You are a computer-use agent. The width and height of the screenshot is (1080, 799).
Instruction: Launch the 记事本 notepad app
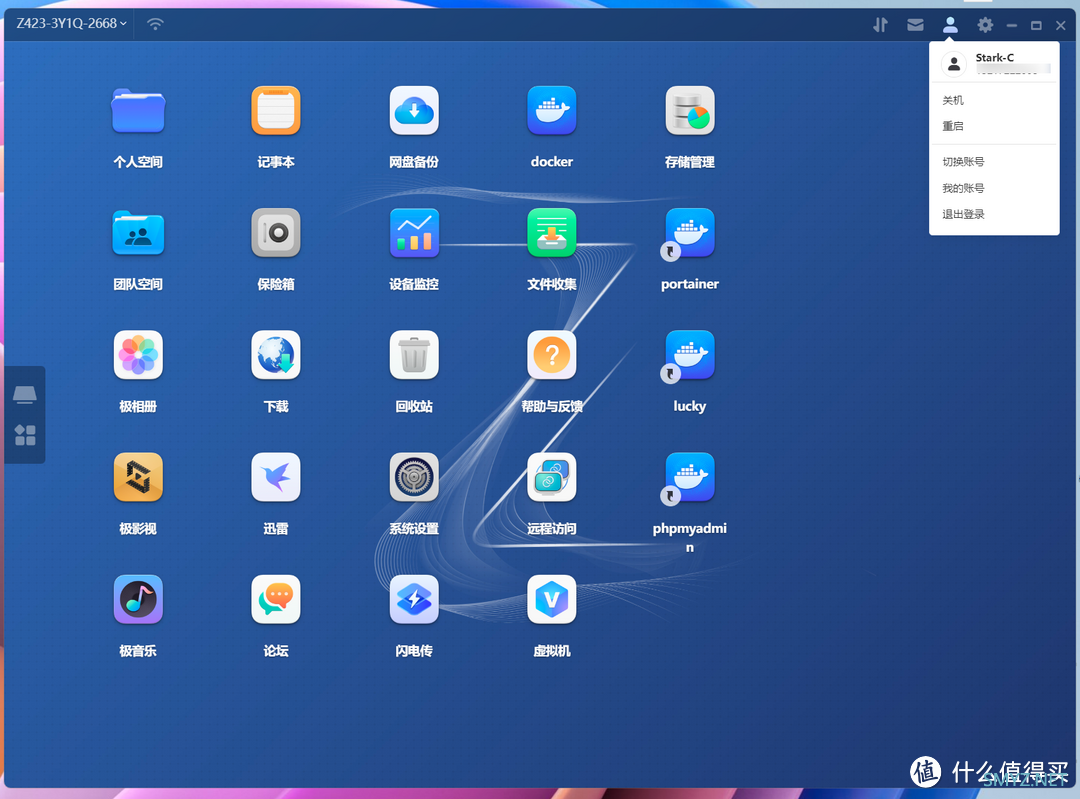(276, 111)
